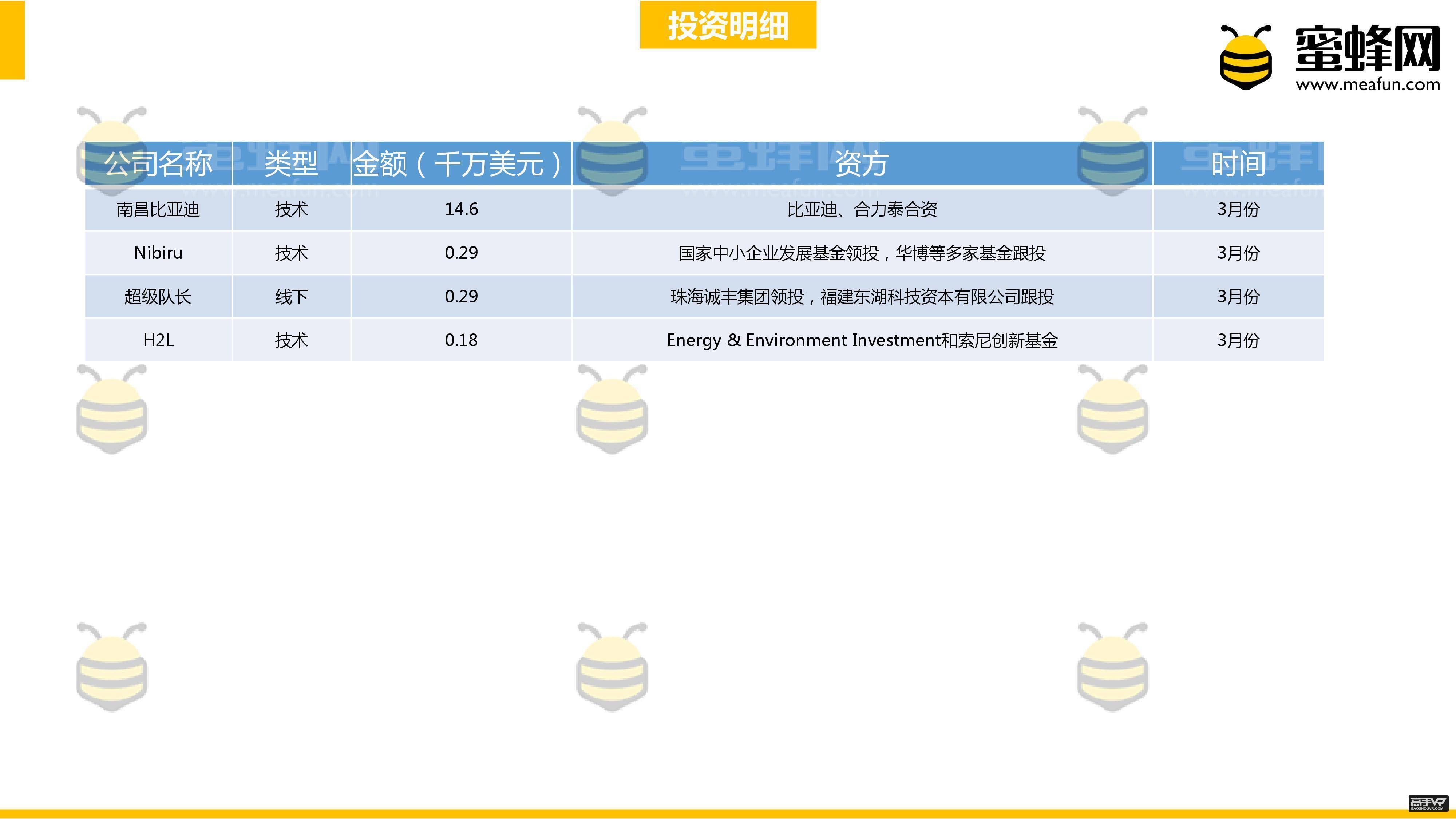The width and height of the screenshot is (1456, 819).
Task: Click the Energy & Environment Investment cell
Action: (862, 340)
